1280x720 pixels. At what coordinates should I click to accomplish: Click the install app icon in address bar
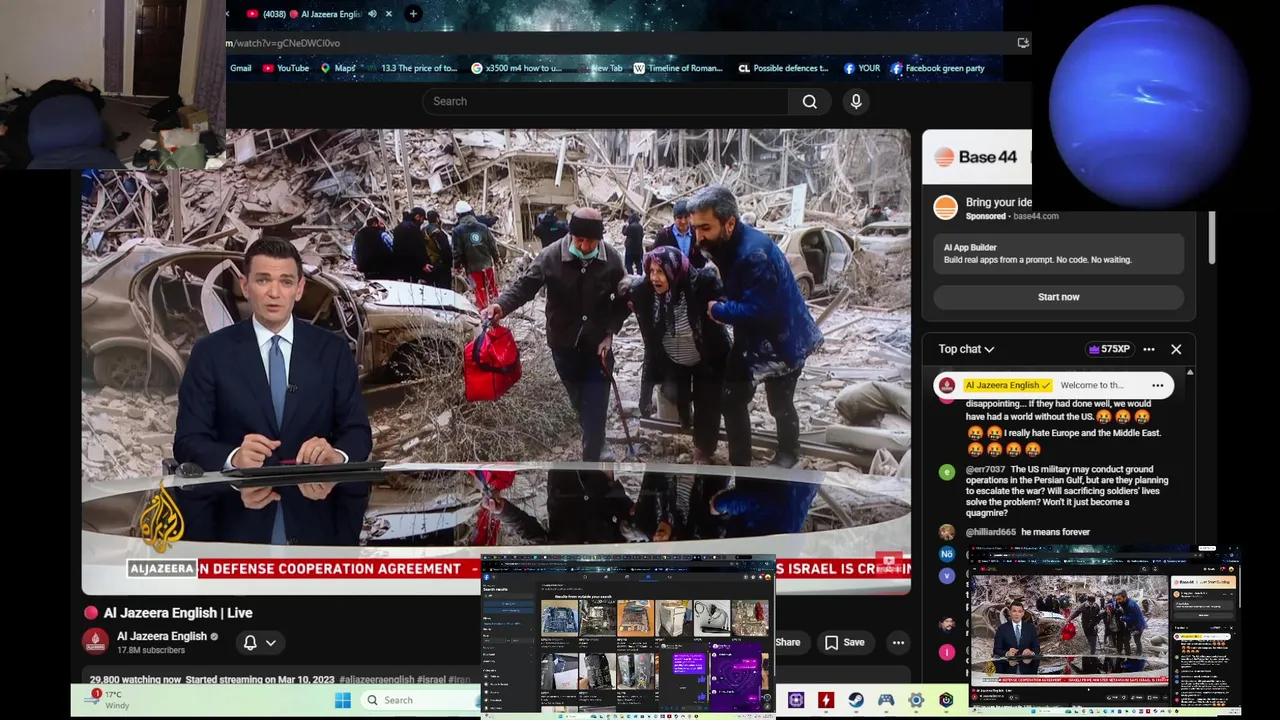click(x=1022, y=43)
